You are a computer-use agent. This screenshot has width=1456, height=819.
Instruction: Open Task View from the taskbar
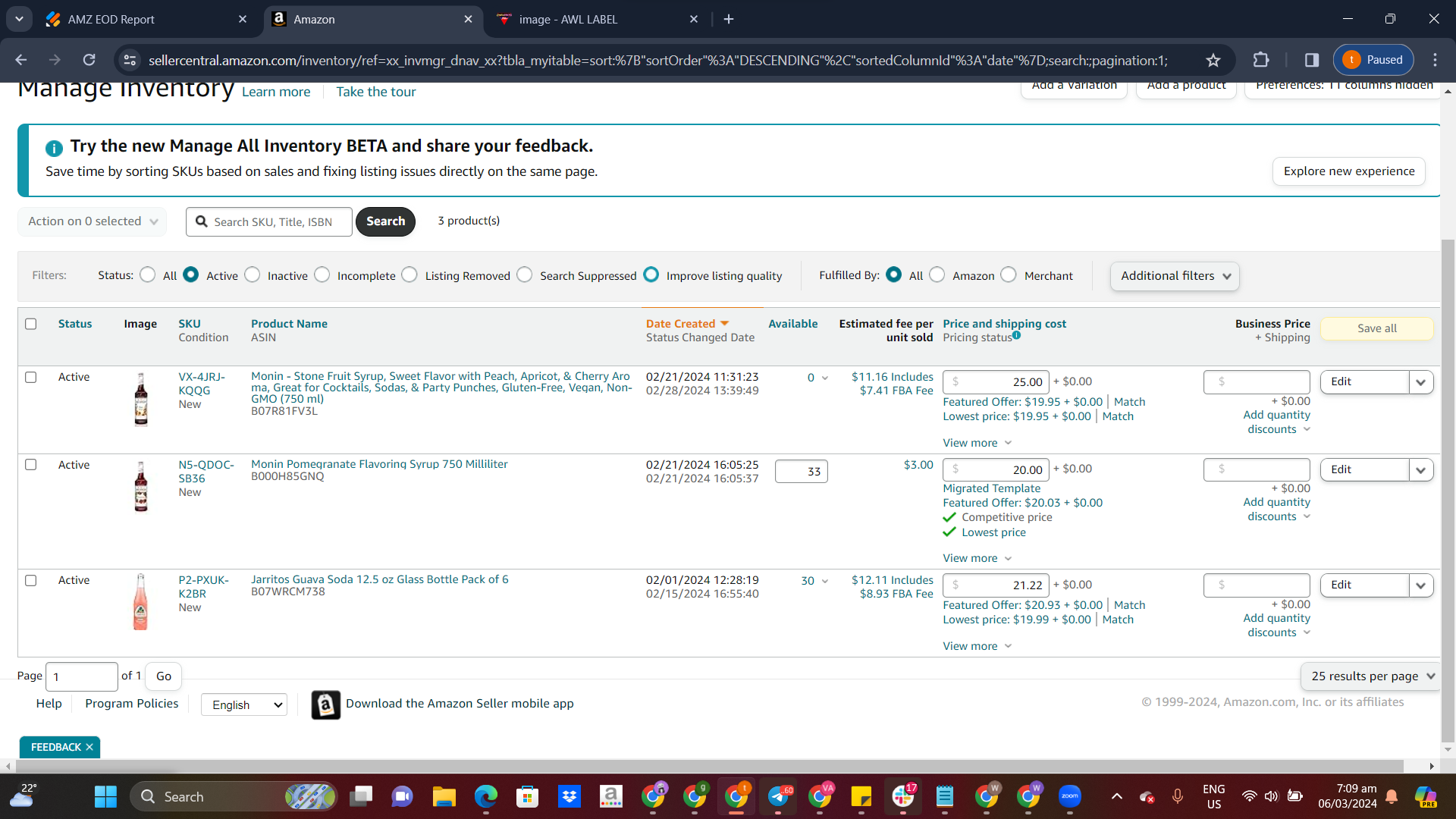click(x=361, y=796)
